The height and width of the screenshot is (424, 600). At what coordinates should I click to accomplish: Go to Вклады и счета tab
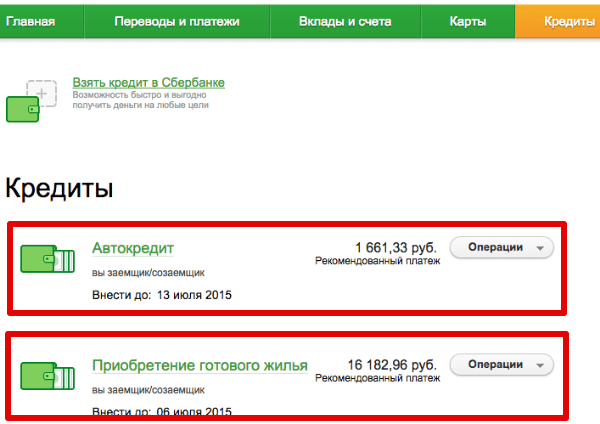(346, 21)
